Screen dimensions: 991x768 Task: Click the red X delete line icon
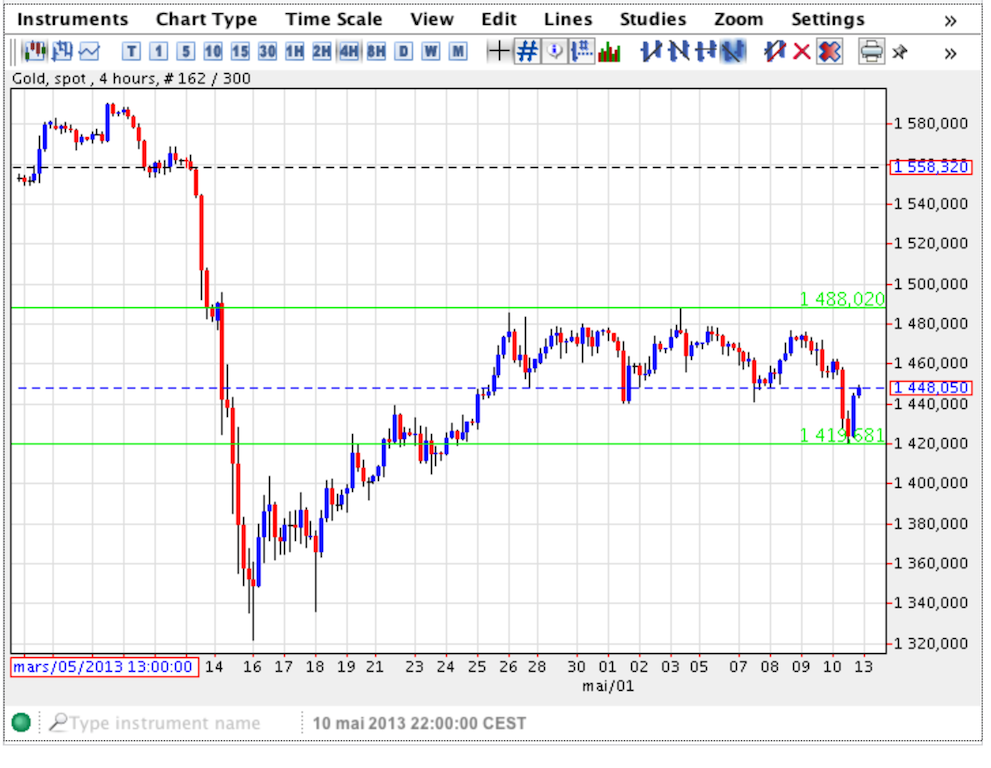pos(801,52)
